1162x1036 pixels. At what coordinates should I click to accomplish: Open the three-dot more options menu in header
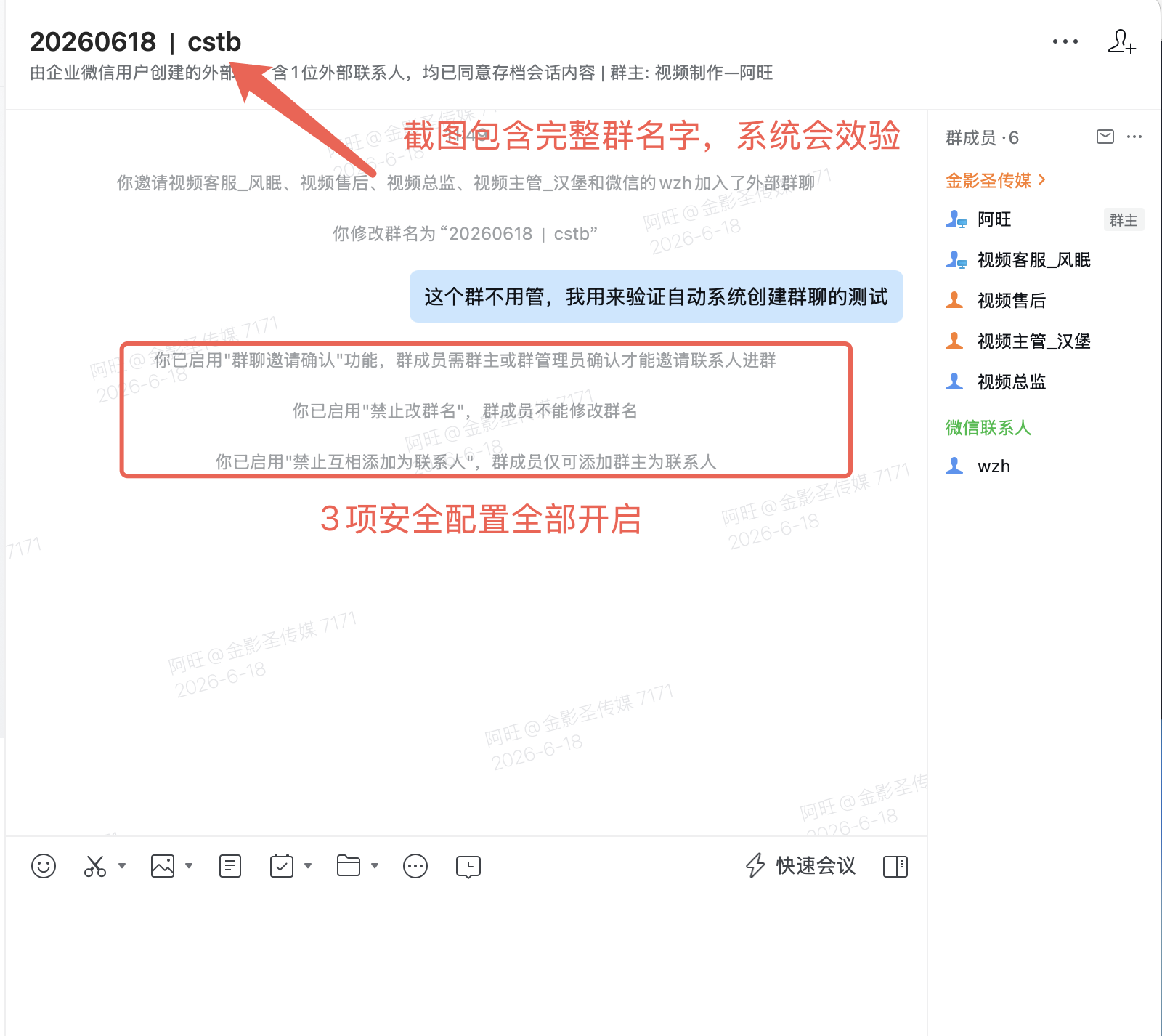pos(1065,41)
